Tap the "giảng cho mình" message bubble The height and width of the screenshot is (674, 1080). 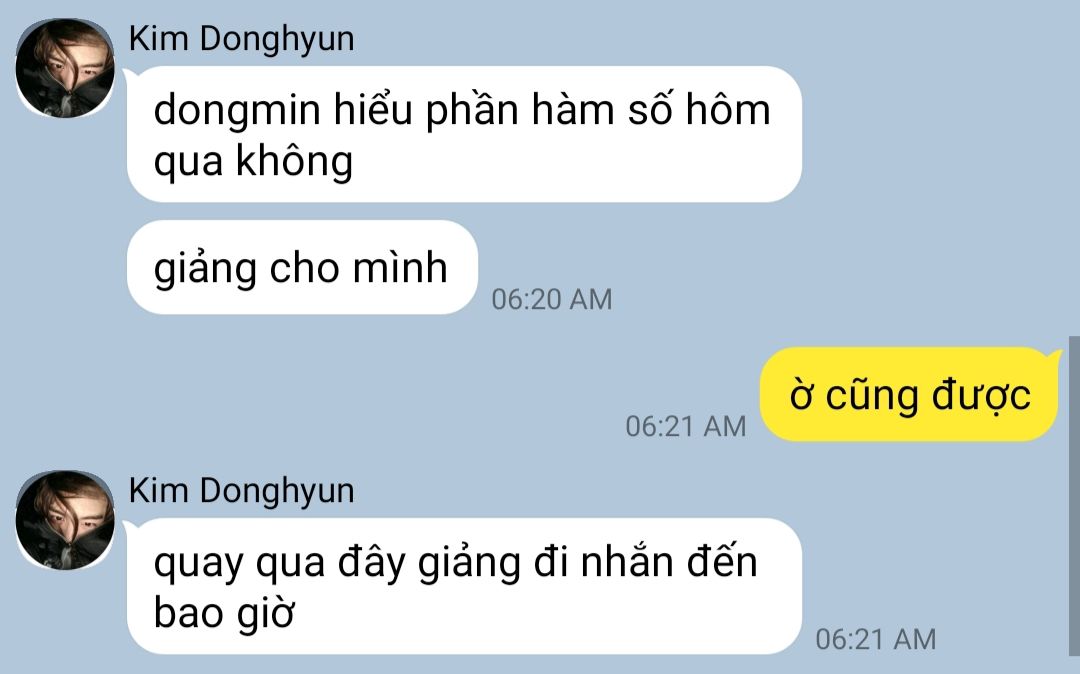coord(302,267)
